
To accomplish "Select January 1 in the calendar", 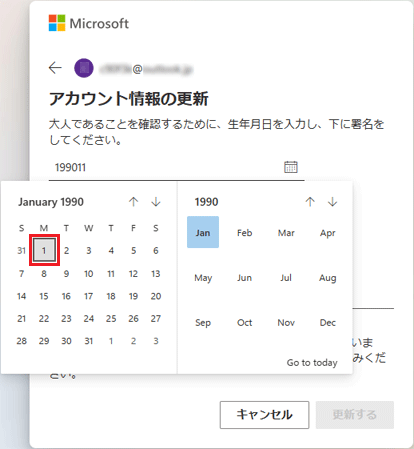I will click(44, 250).
